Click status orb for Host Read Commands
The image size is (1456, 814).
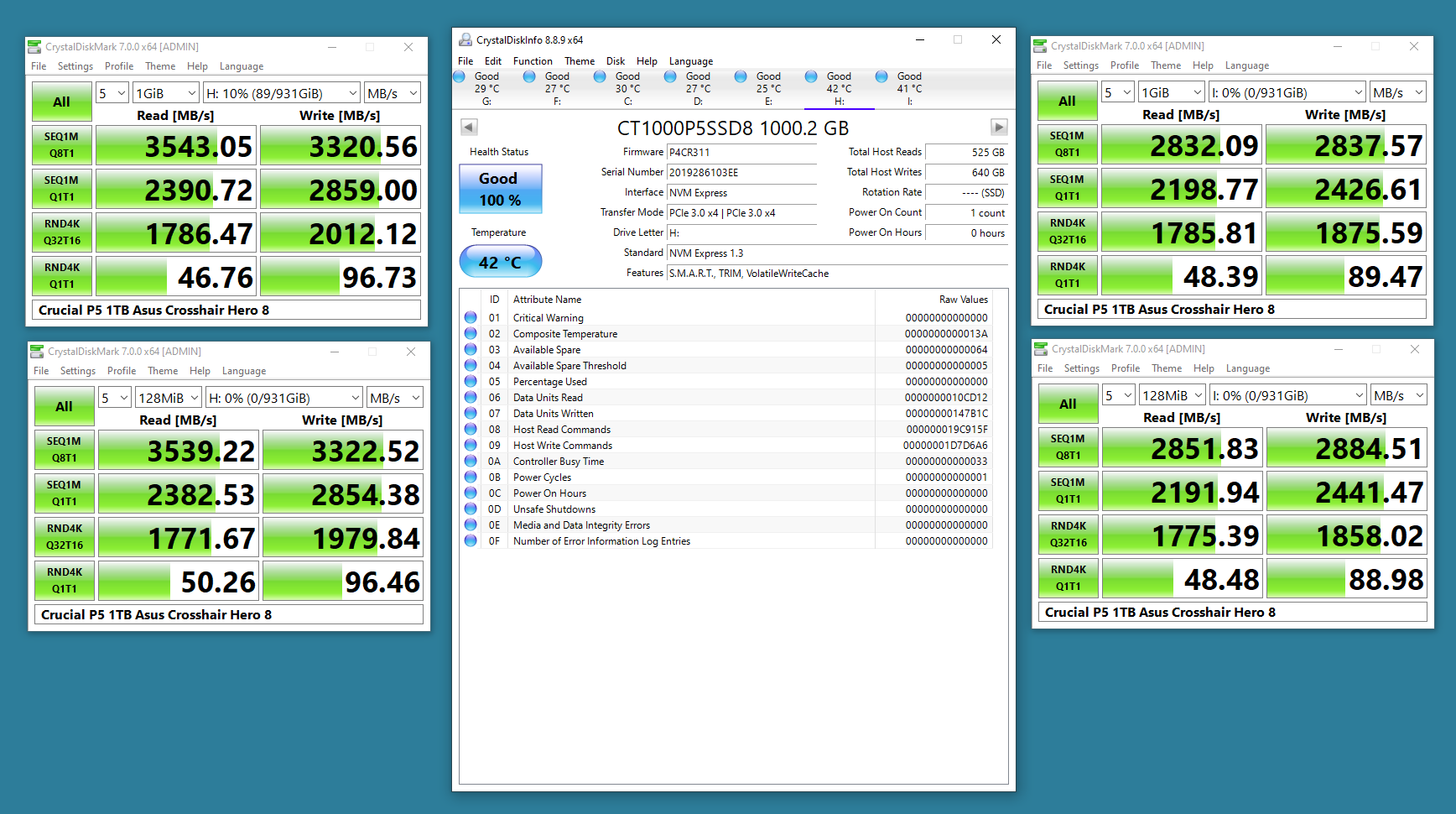(x=471, y=429)
